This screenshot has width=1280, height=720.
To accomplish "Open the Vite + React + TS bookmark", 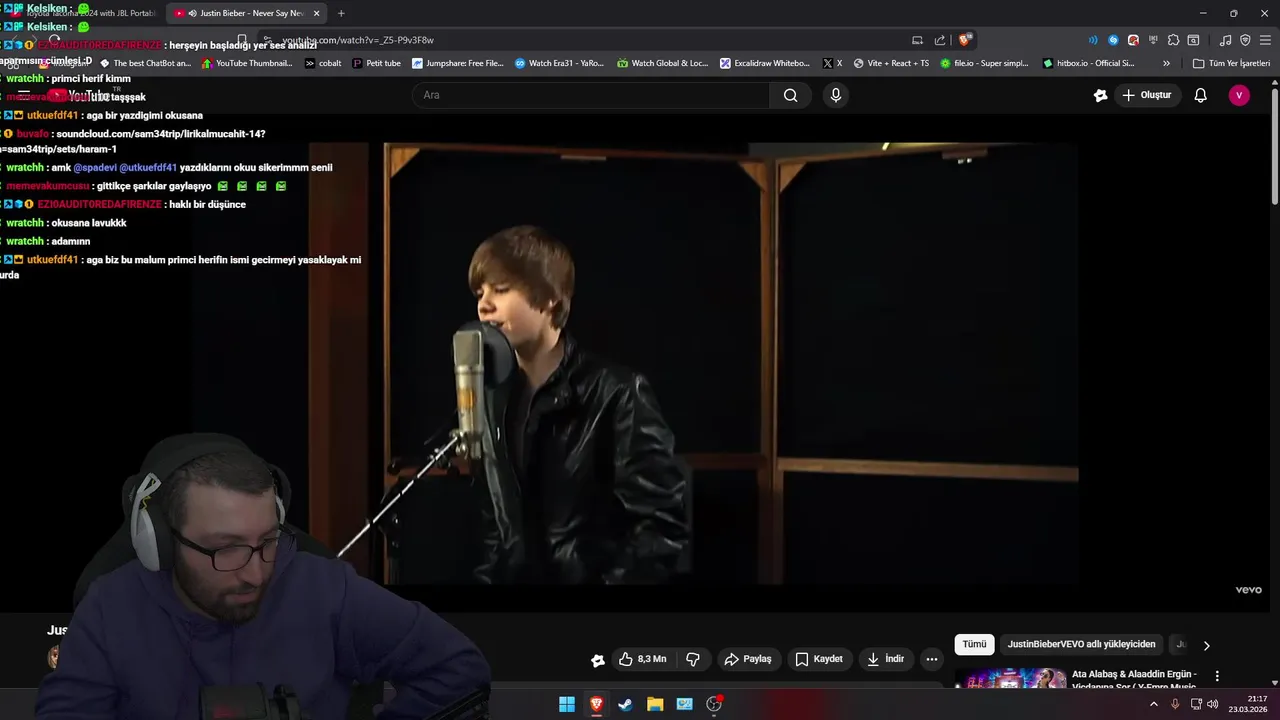I will click(x=891, y=63).
